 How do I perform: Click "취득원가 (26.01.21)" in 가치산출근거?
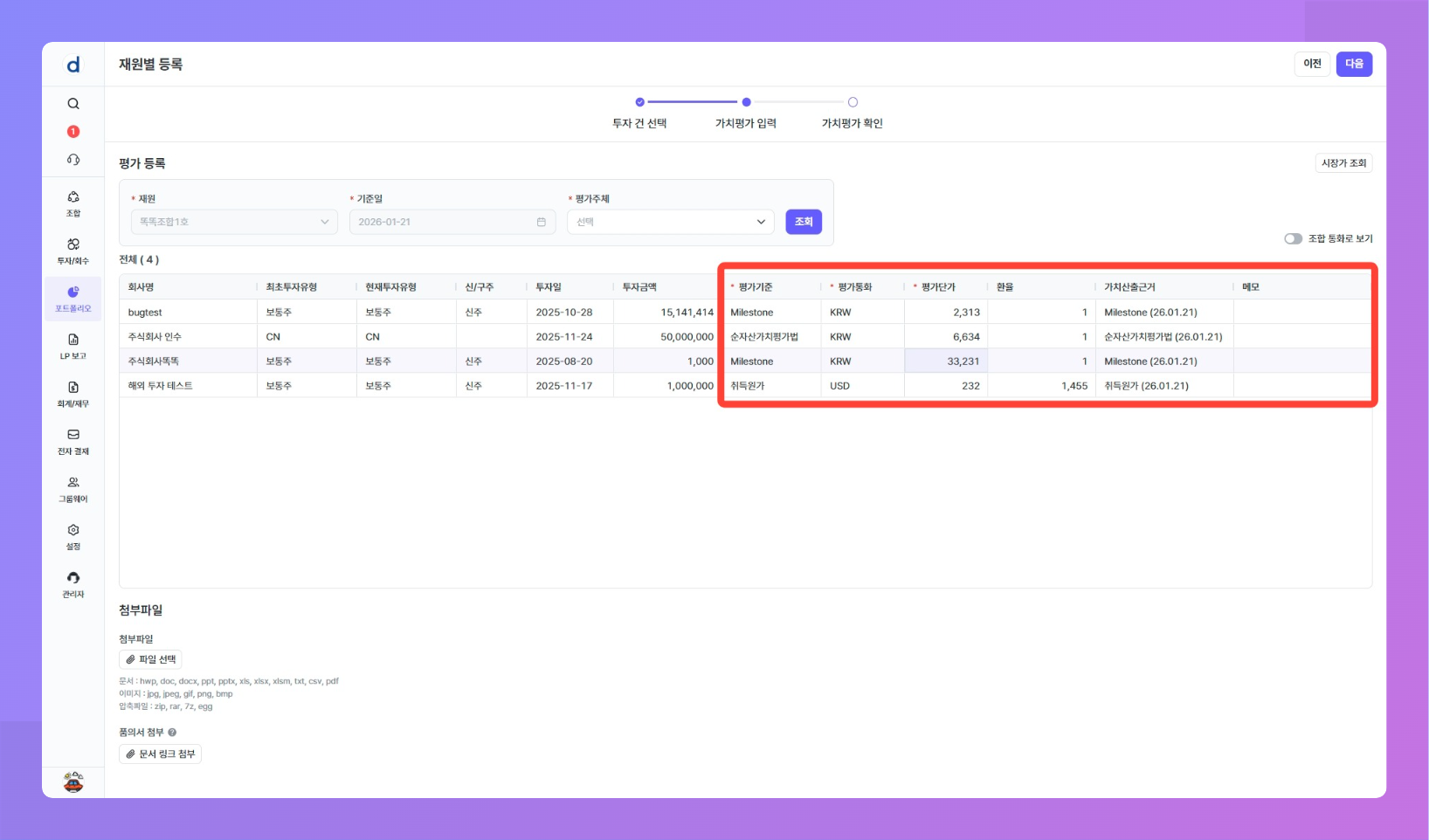click(1146, 386)
